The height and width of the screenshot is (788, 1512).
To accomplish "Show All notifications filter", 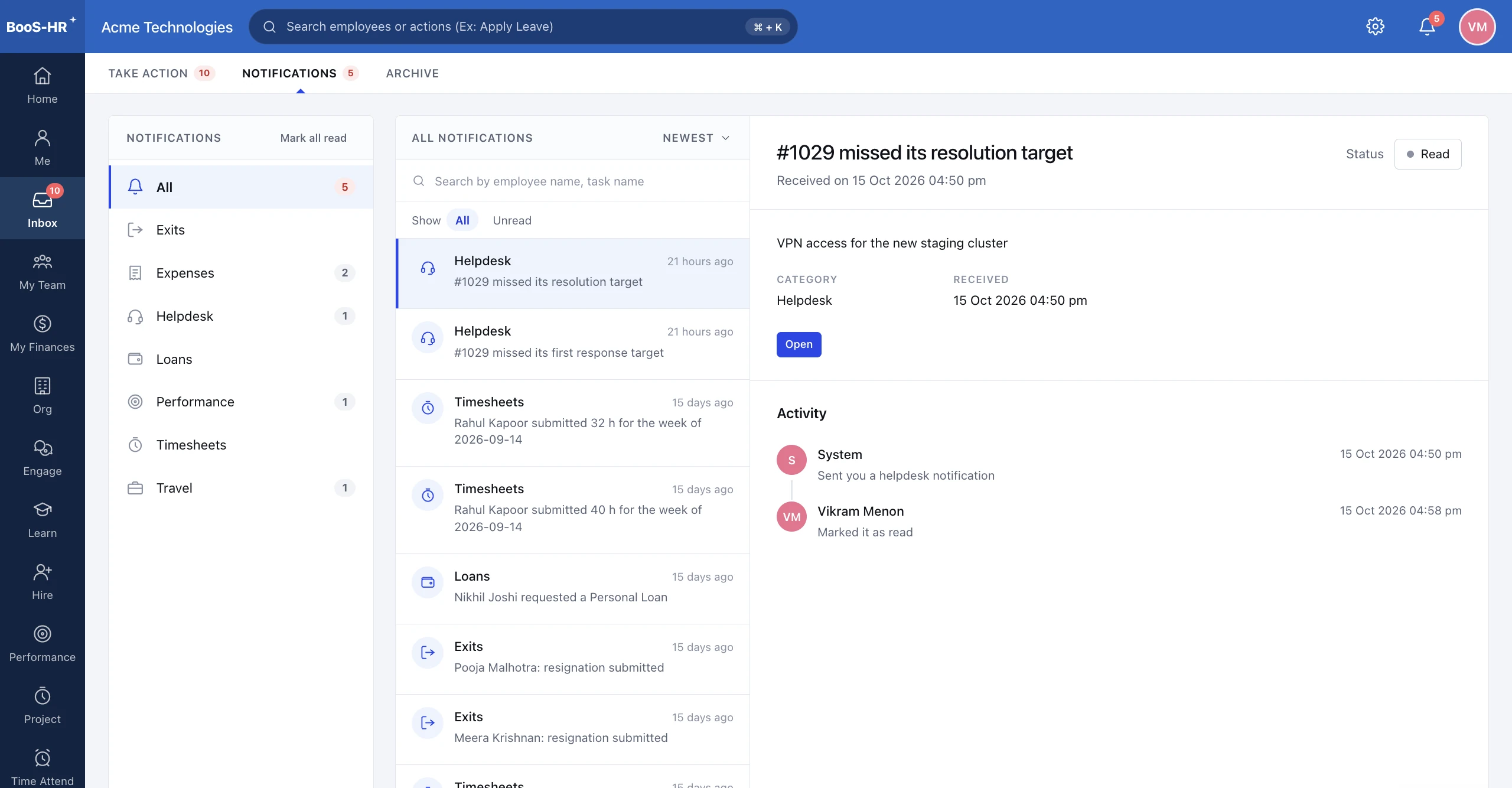I will 462,220.
